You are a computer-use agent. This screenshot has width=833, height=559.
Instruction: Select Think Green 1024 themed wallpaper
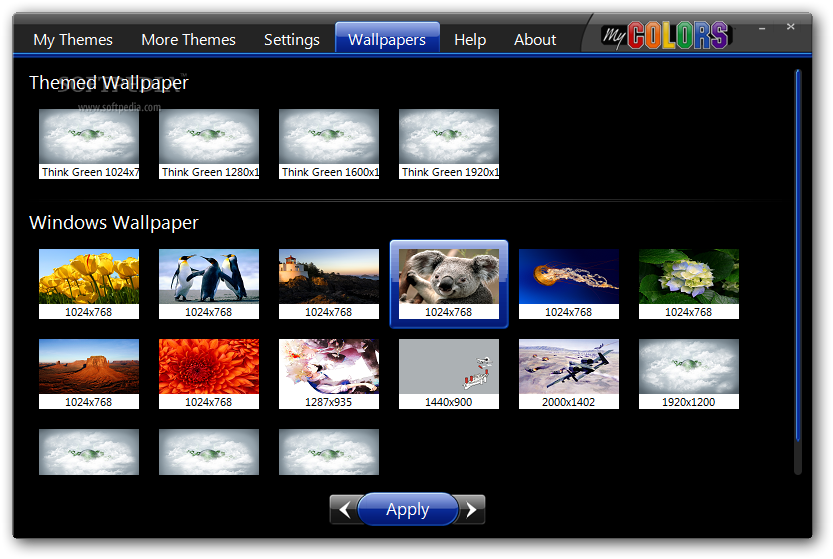(89, 144)
